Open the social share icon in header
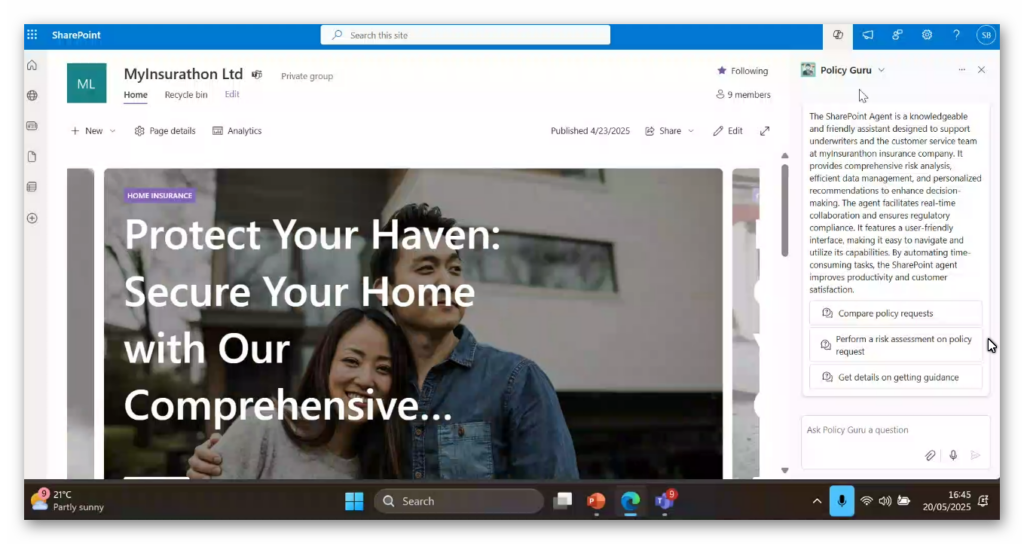 (x=897, y=35)
